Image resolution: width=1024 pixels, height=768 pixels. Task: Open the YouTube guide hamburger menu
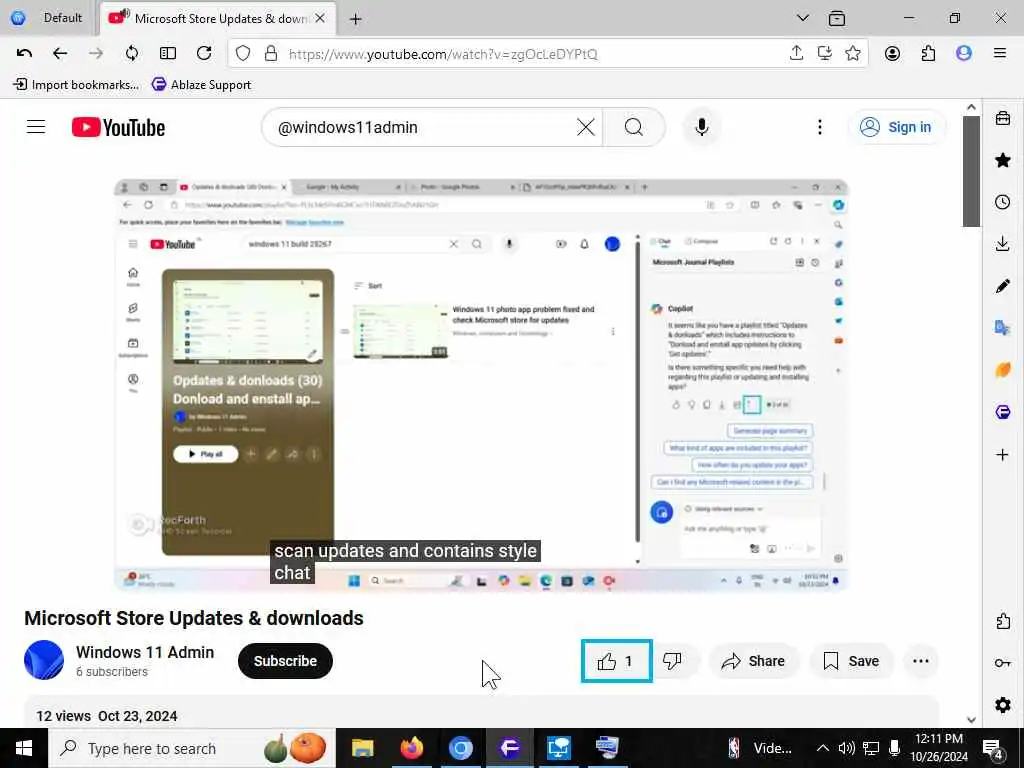(36, 127)
